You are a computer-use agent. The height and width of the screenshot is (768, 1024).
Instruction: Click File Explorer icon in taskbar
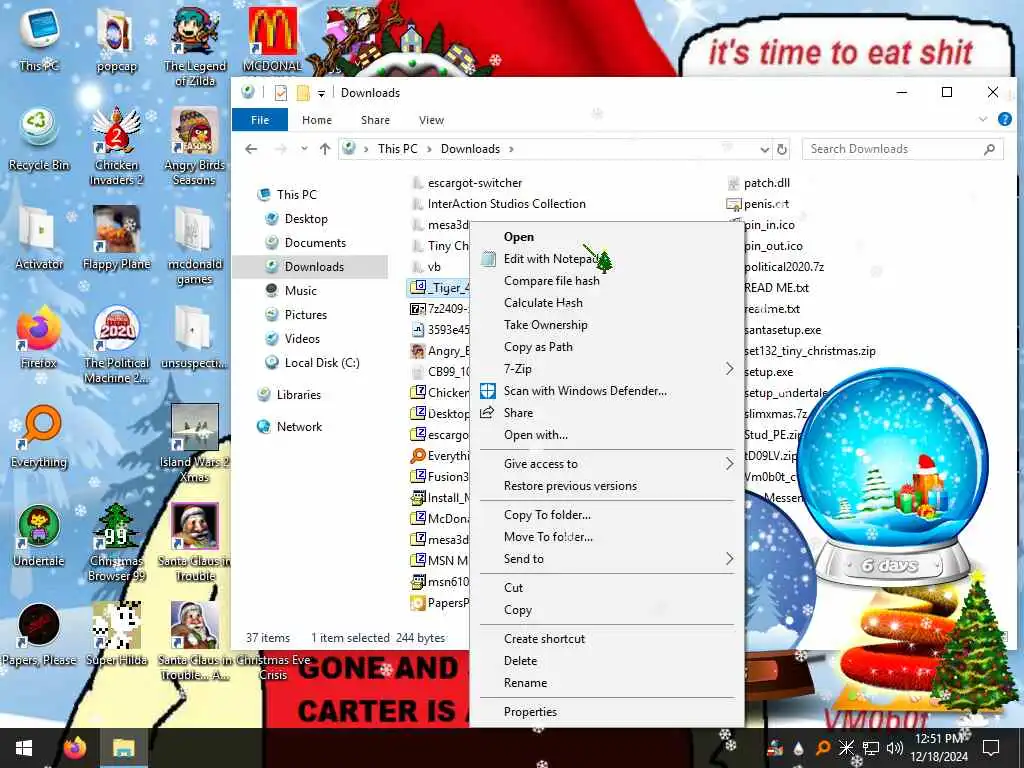click(123, 748)
